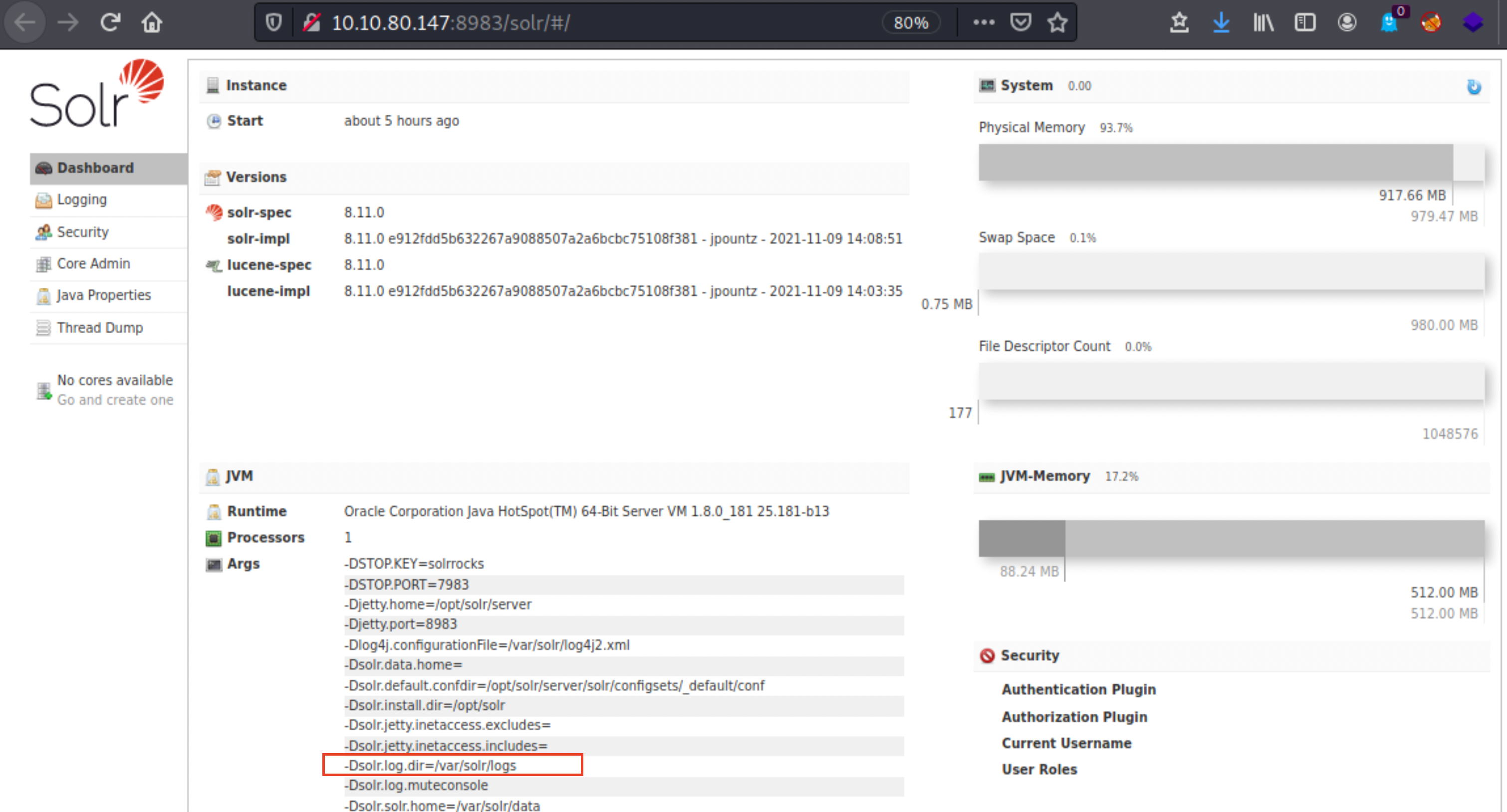The width and height of the screenshot is (1507, 812).
Task: Click the JVM-Memory usage bar
Action: point(1232,538)
